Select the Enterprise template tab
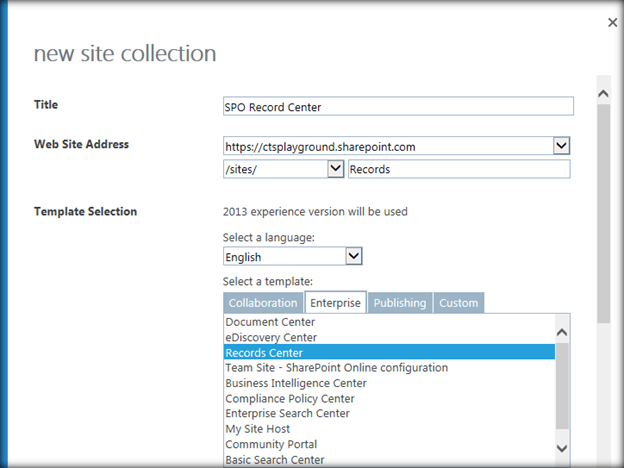624x468 pixels. pyautogui.click(x=335, y=303)
